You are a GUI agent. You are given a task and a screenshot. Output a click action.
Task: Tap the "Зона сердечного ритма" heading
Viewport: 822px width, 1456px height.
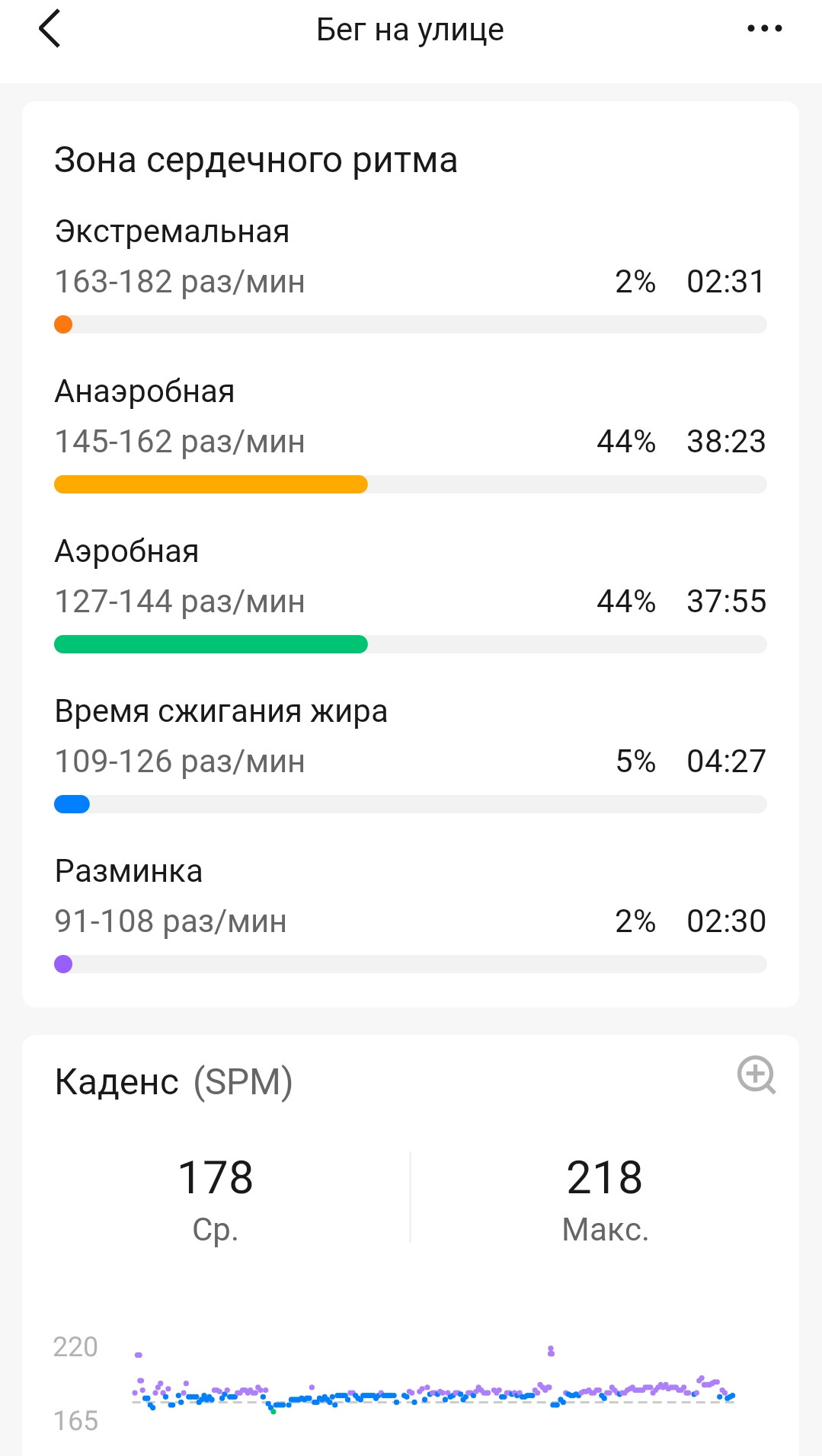click(256, 160)
